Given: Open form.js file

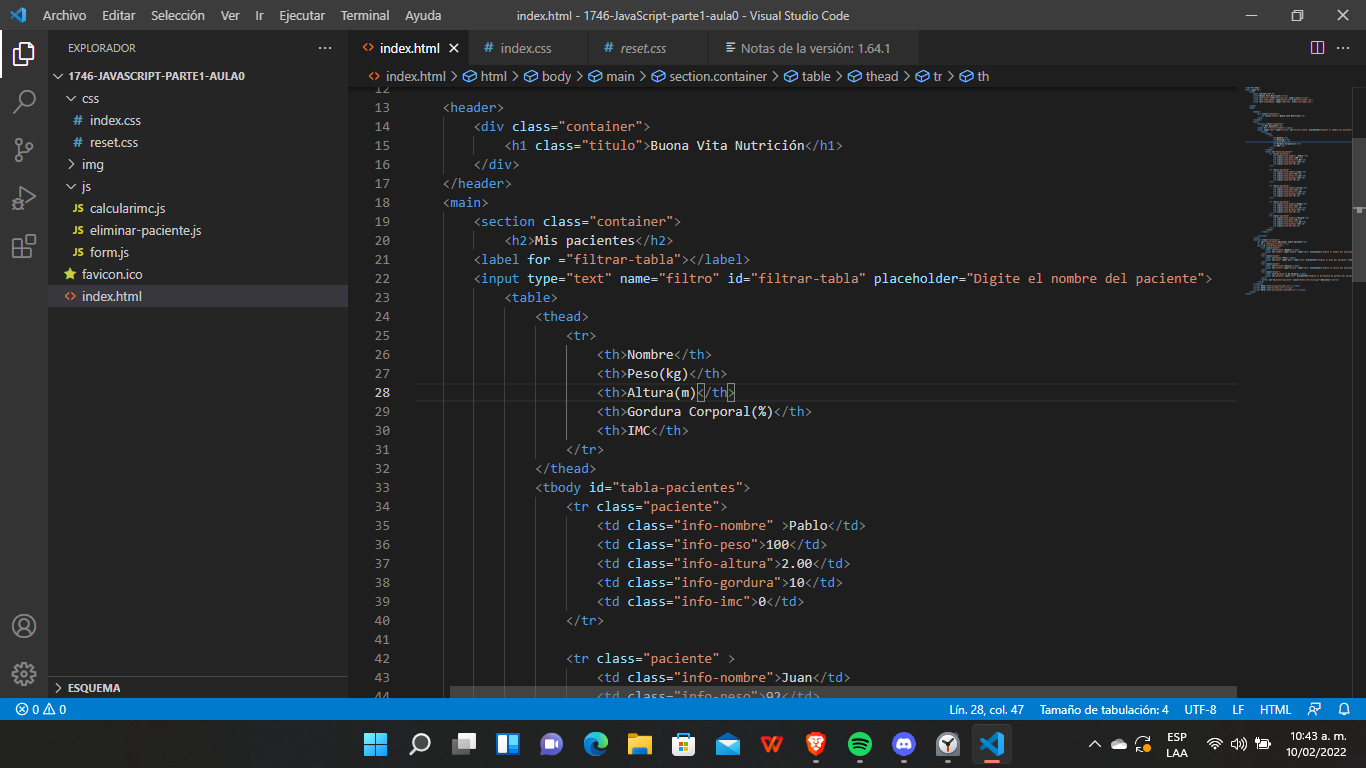Looking at the screenshot, I should pos(198,252).
